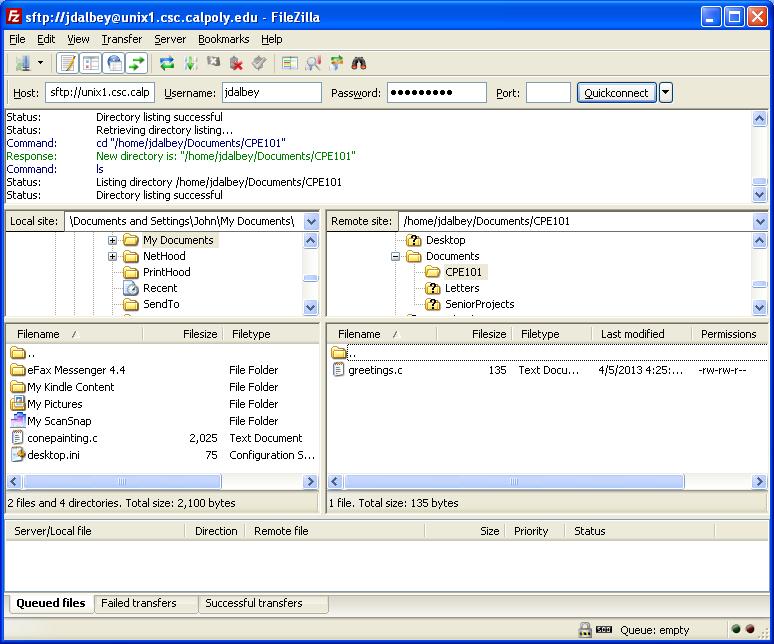Sort local files by Filetype column
This screenshot has width=774, height=644.
point(251,334)
